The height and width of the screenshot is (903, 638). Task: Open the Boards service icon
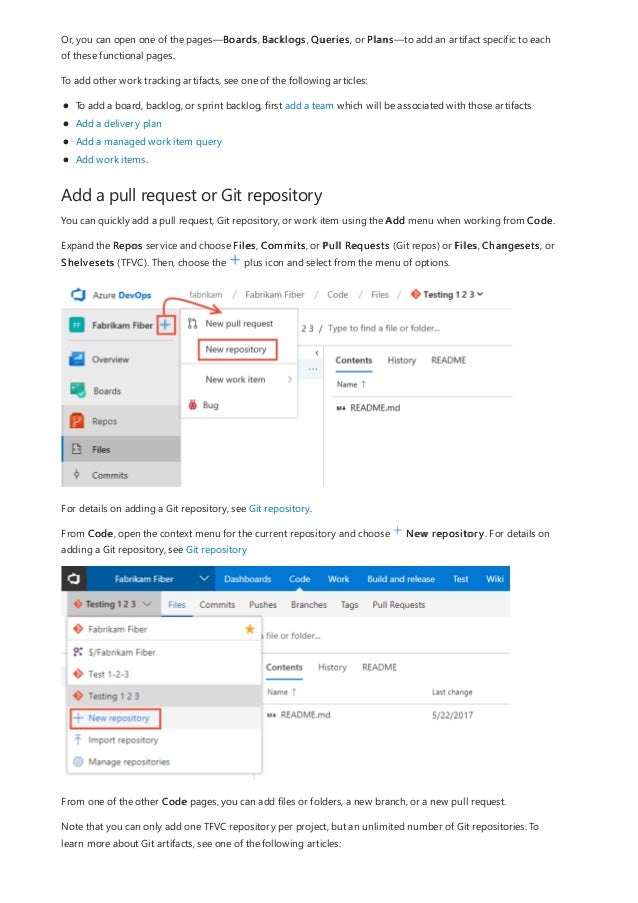tap(77, 390)
